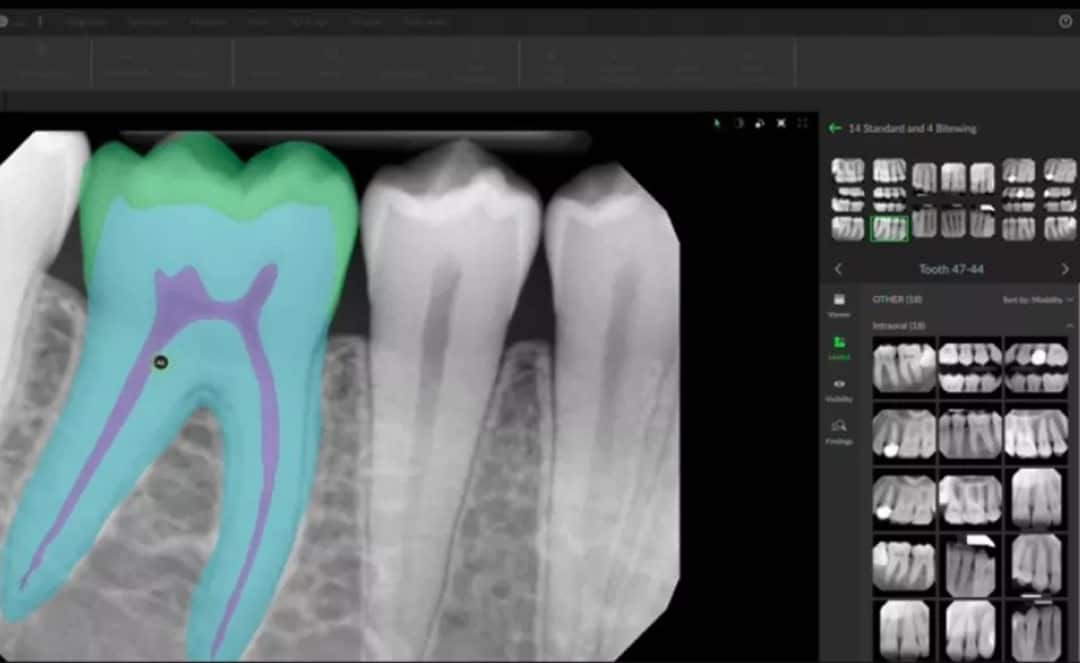Image resolution: width=1080 pixels, height=663 pixels.
Task: Close the radiograph viewport with the X icon
Action: pos(781,123)
